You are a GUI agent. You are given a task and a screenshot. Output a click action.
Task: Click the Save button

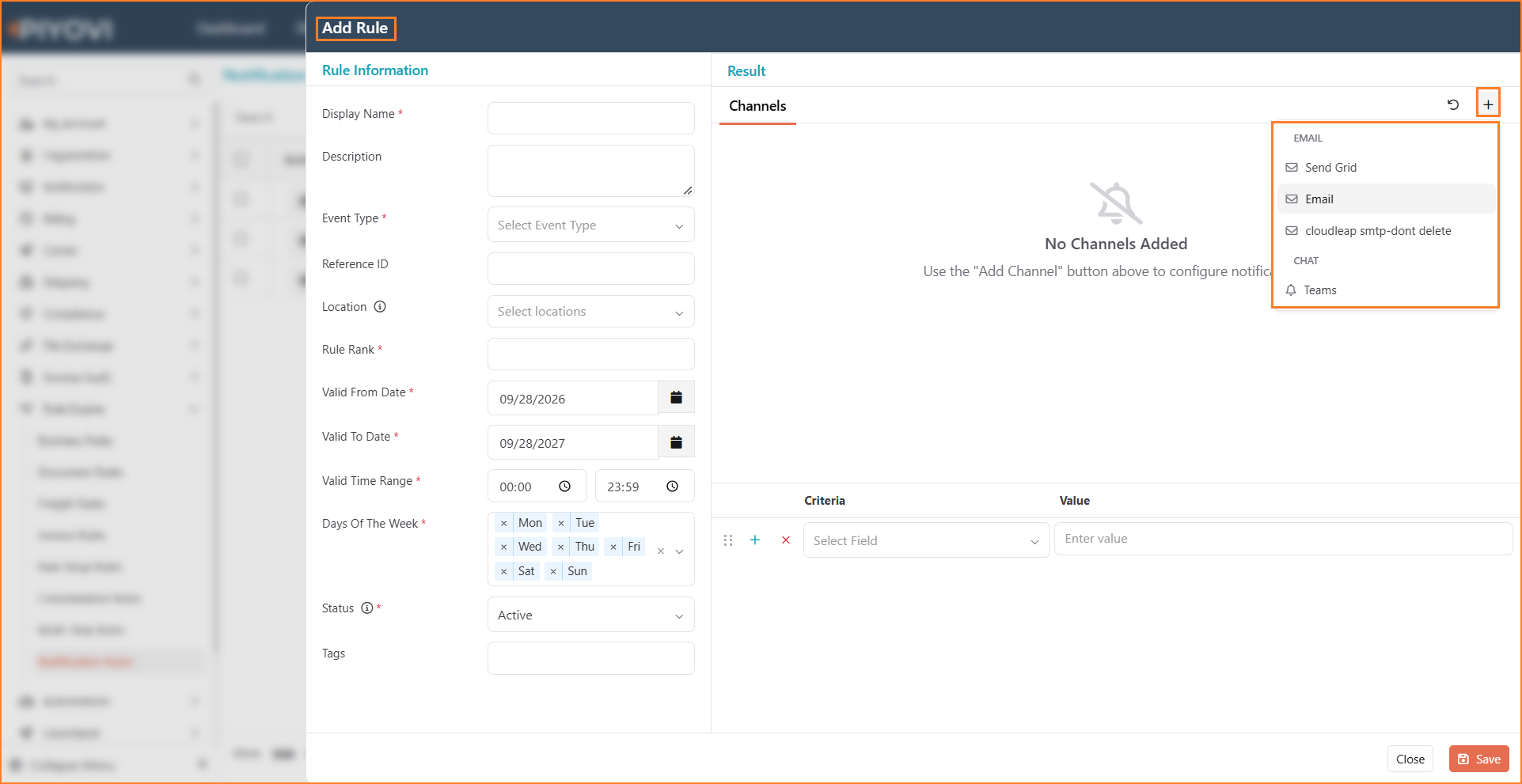(x=1479, y=759)
